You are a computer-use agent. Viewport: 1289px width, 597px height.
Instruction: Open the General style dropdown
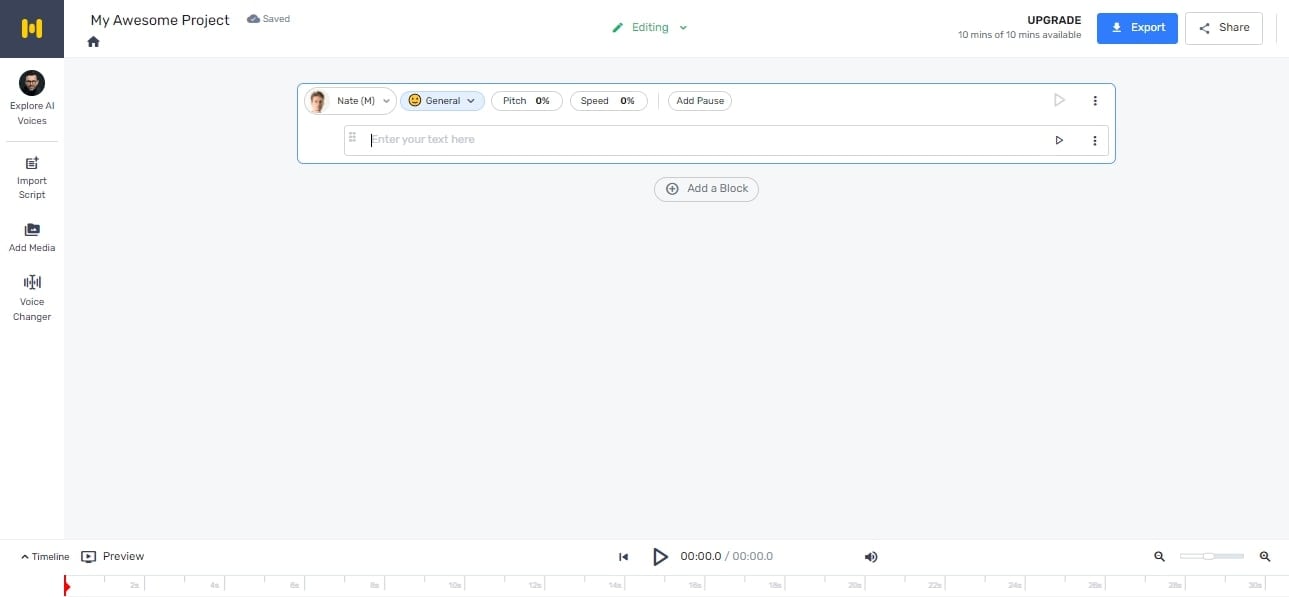(442, 101)
